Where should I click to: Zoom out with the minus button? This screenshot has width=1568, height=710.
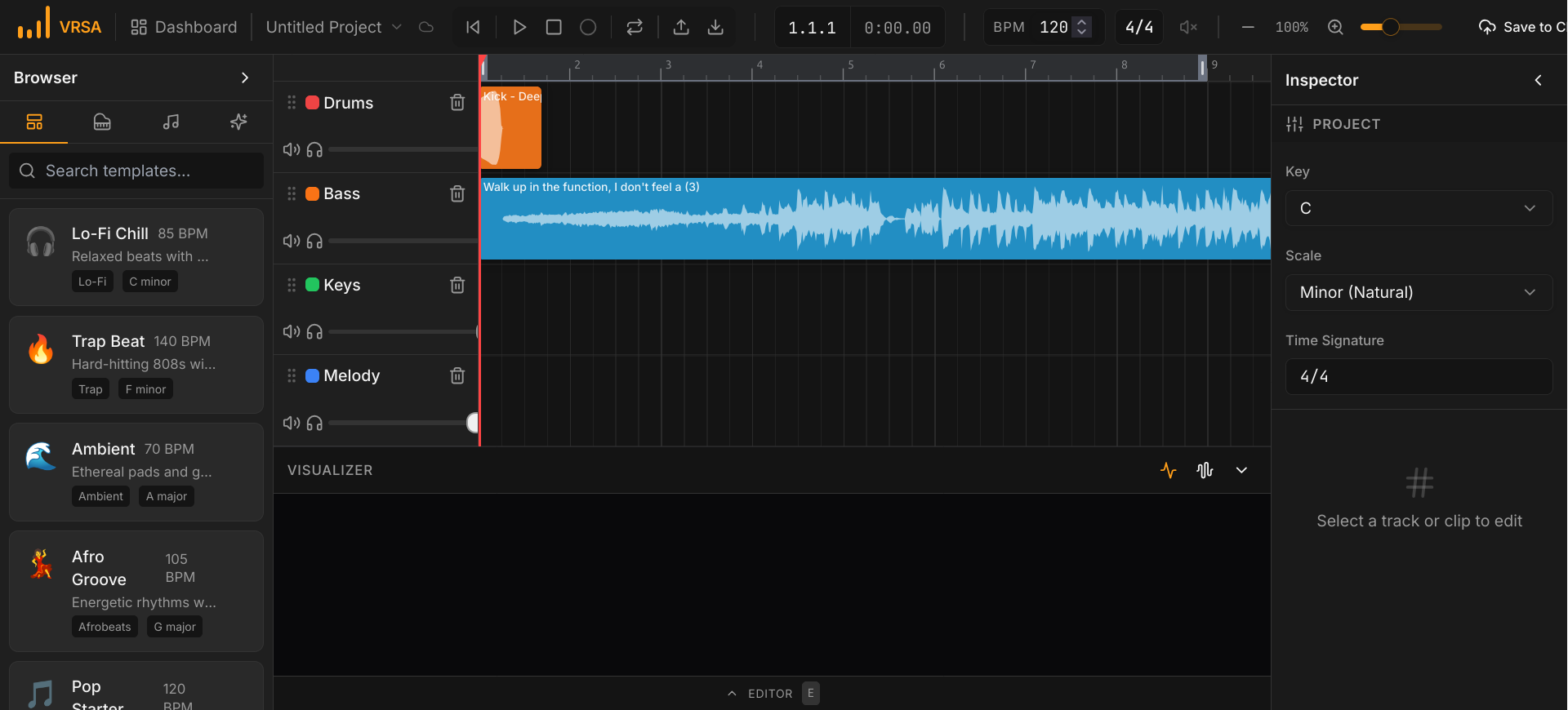point(1248,27)
